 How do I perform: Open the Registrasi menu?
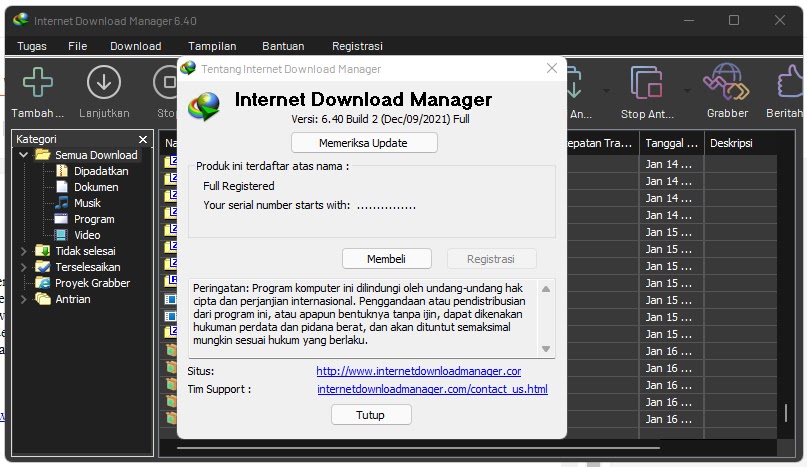coord(357,46)
